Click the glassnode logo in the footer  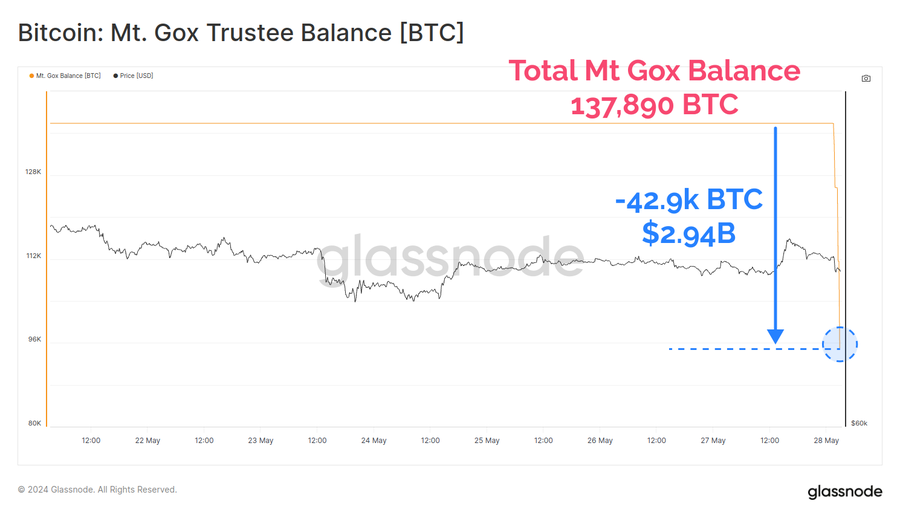tap(844, 491)
